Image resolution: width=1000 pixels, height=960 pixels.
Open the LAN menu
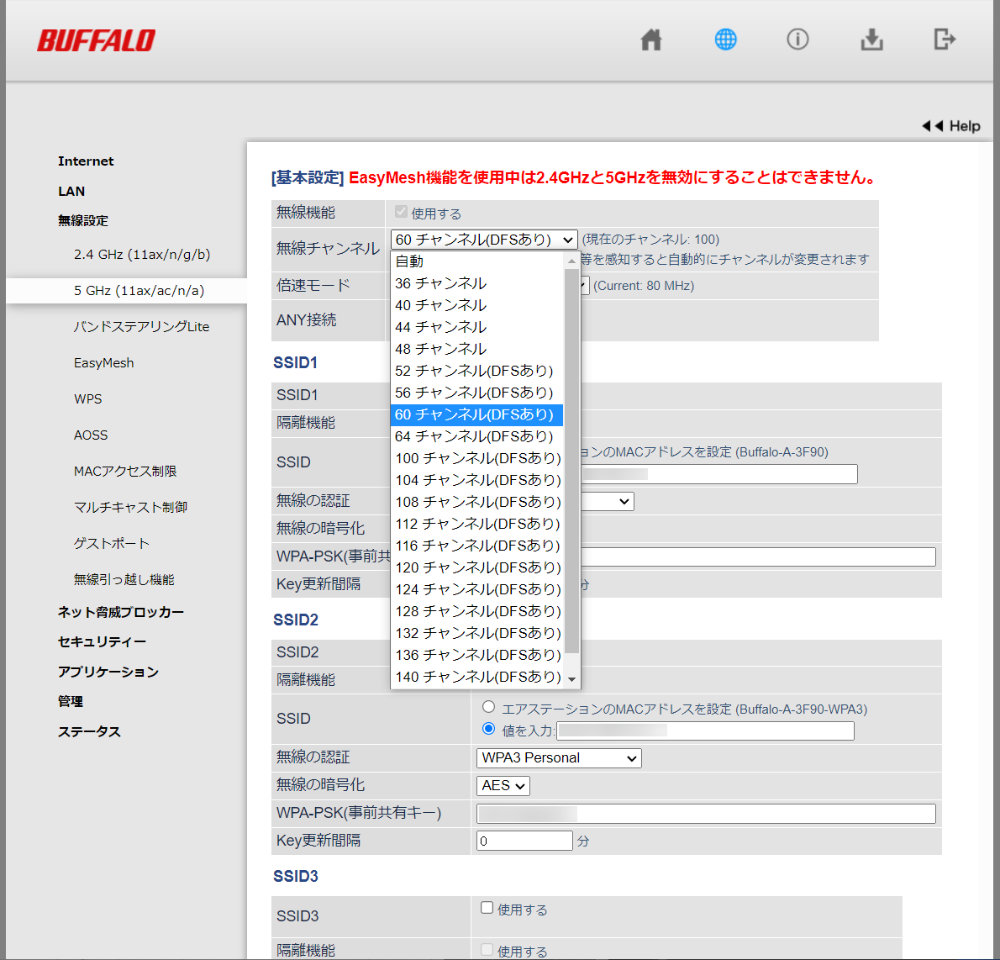pyautogui.click(x=71, y=191)
